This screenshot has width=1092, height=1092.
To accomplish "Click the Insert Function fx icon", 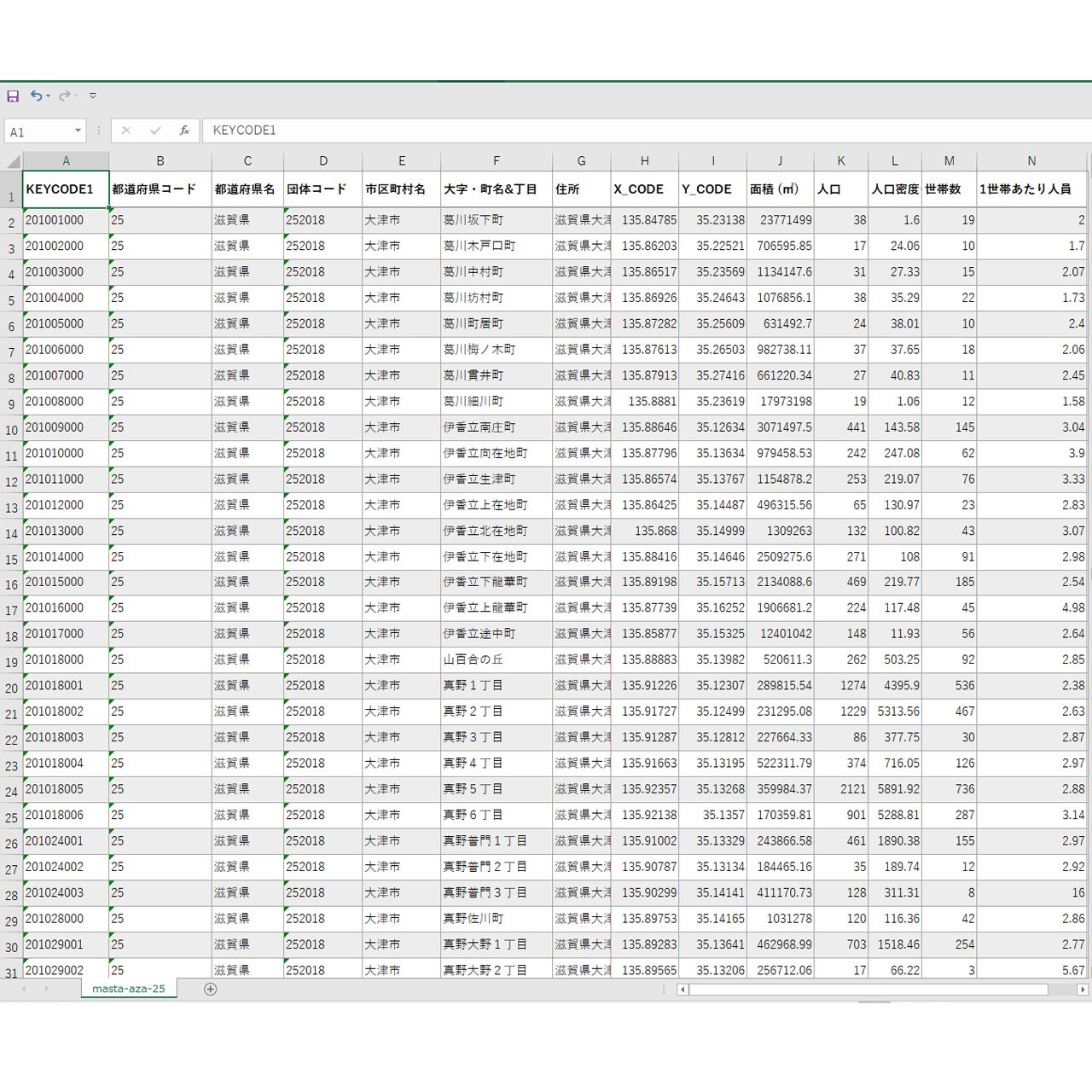I will coord(183,131).
